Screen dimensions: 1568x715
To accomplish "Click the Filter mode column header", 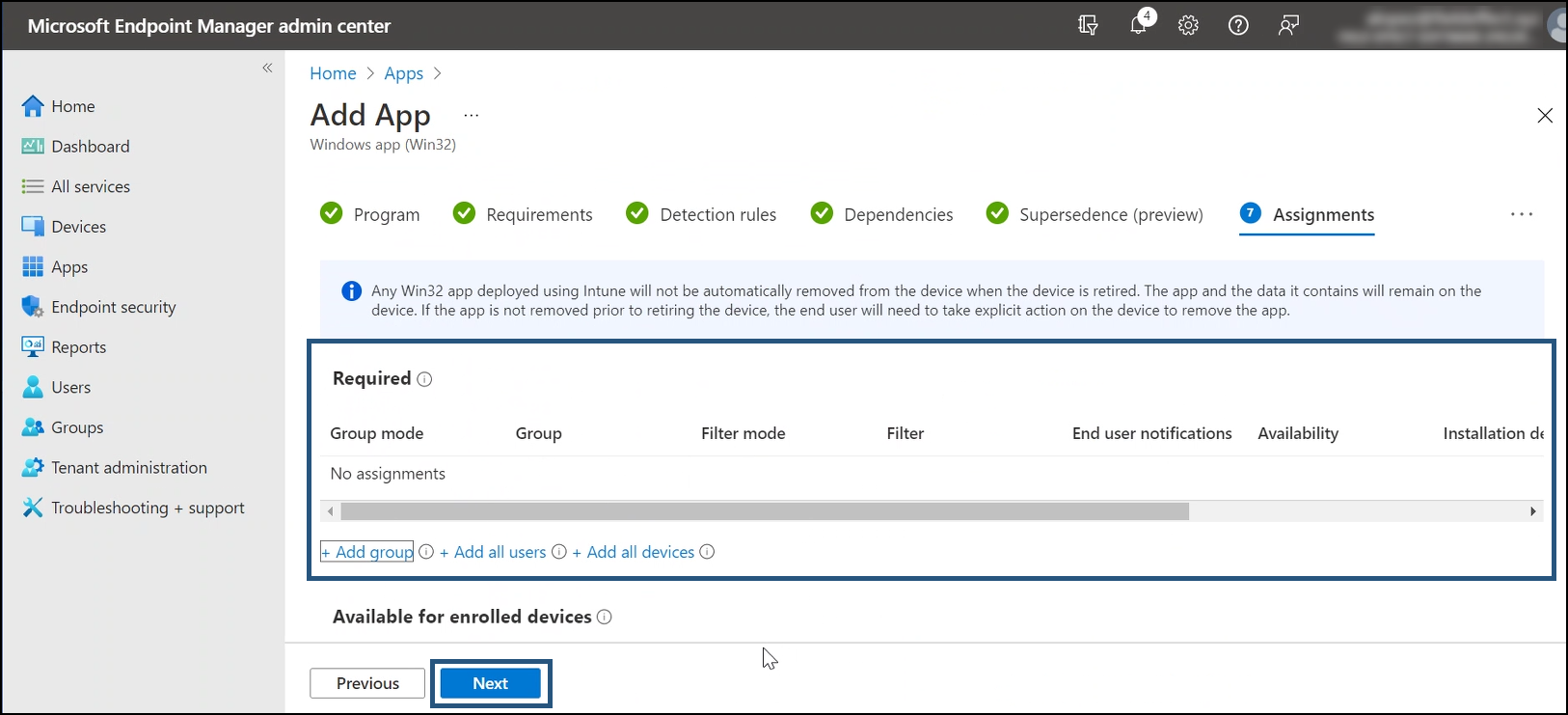I will [743, 433].
